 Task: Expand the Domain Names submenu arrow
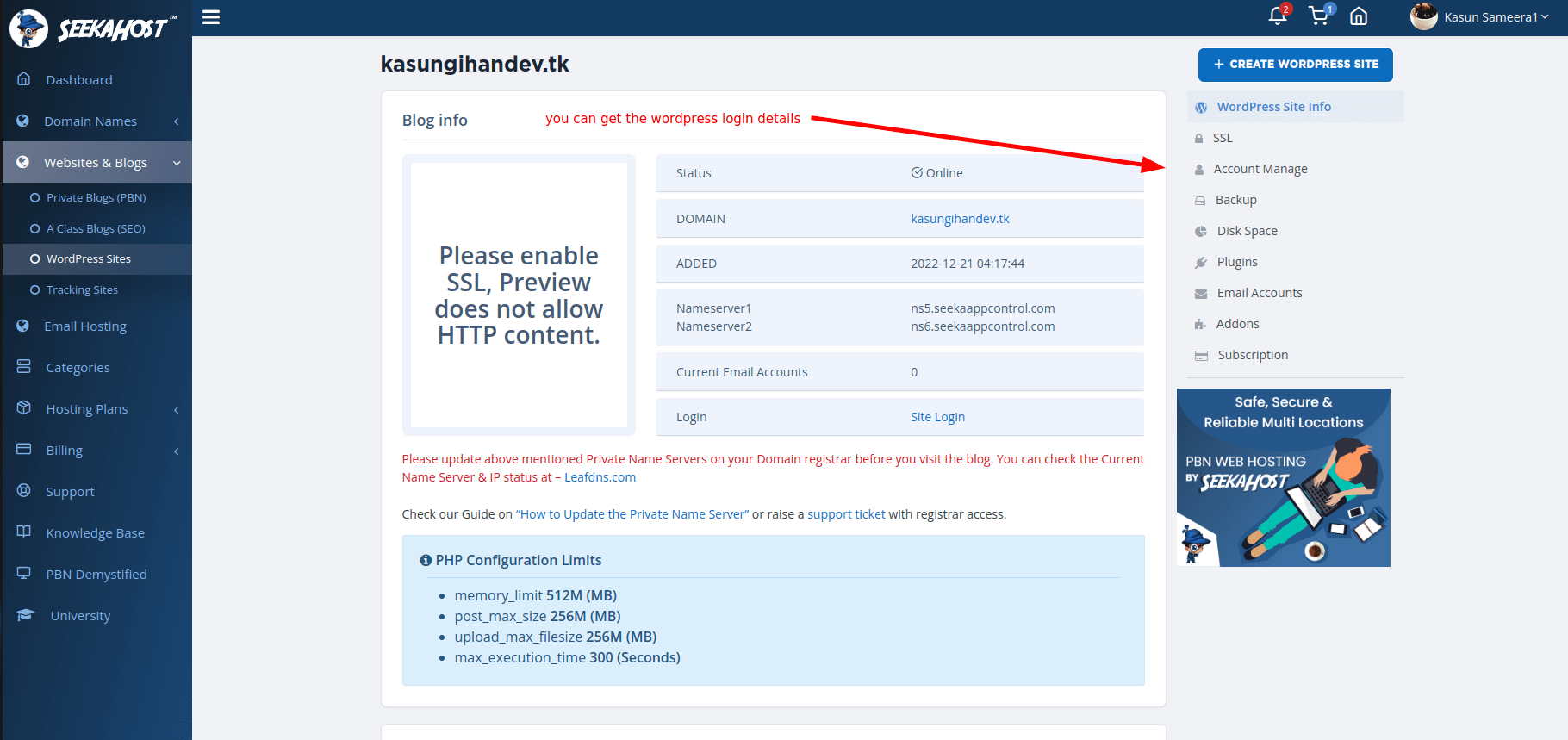(177, 121)
